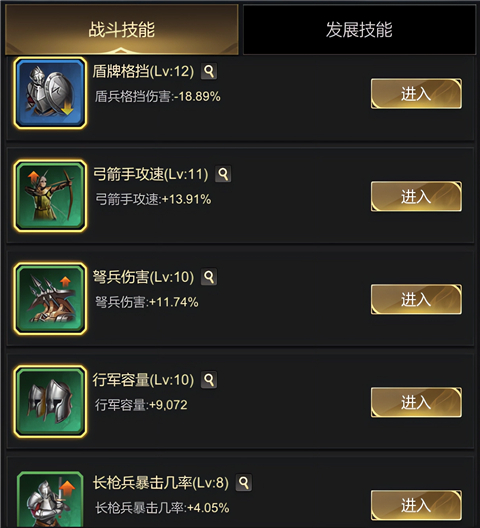
Task: Click 进入 button for 盾牌格挡 skill
Action: coord(416,94)
